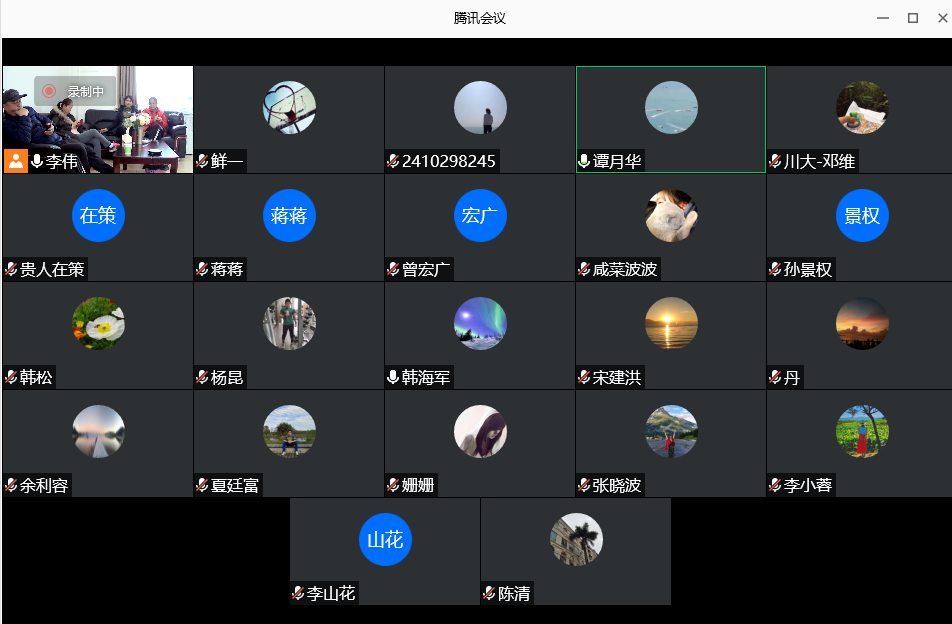Click the name label 2410298245
This screenshot has height=624, width=952.
pos(448,162)
